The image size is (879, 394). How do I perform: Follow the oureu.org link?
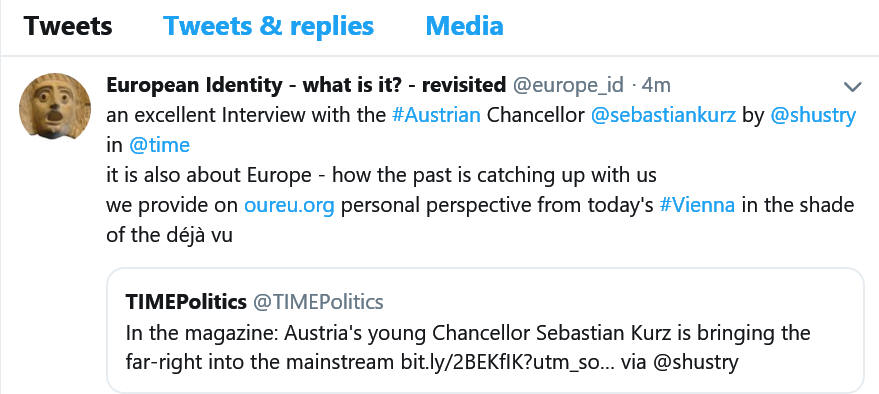pyautogui.click(x=289, y=206)
